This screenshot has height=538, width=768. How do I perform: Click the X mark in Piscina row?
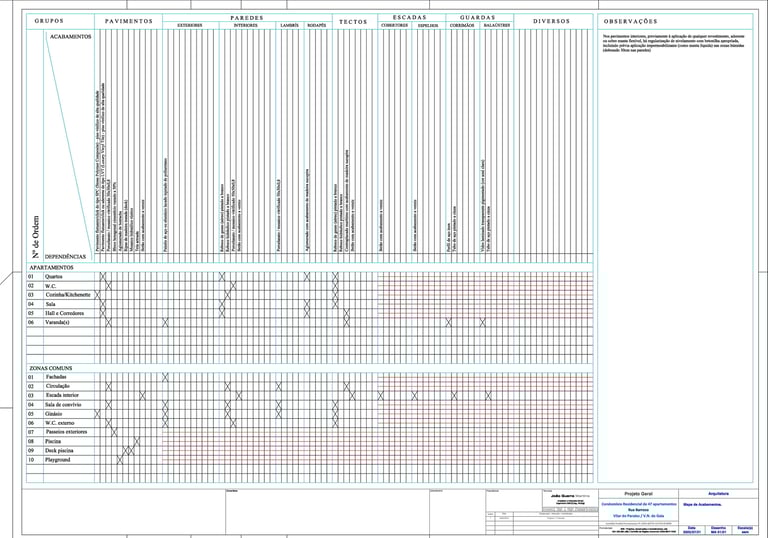tap(137, 441)
